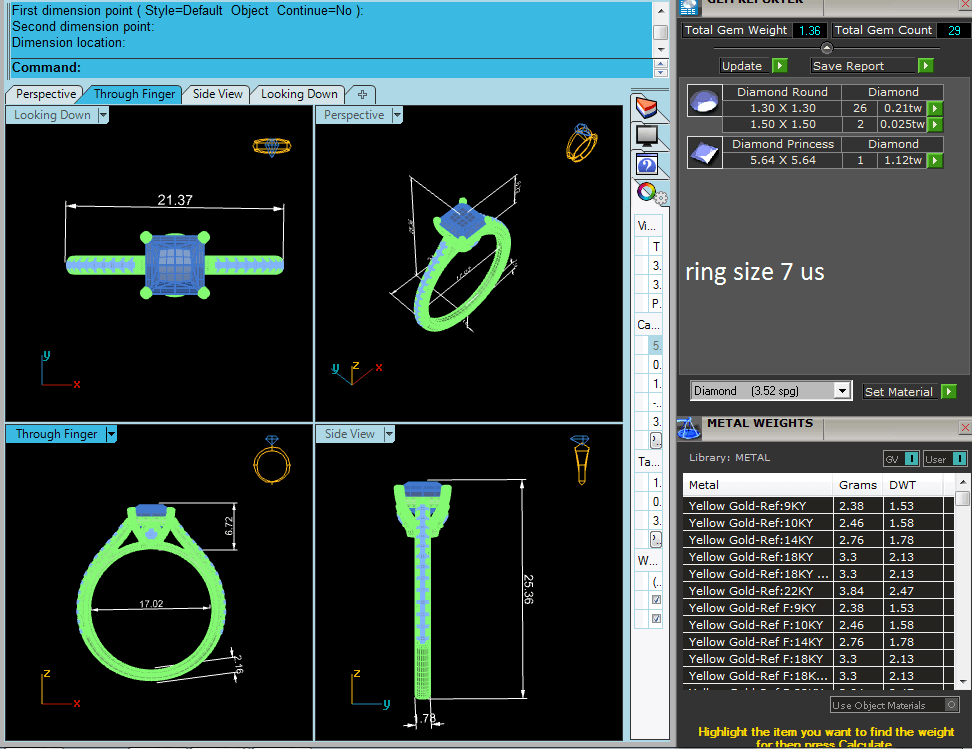Expand the Side View viewport menu
Screen dimensions: 972x752
click(389, 434)
